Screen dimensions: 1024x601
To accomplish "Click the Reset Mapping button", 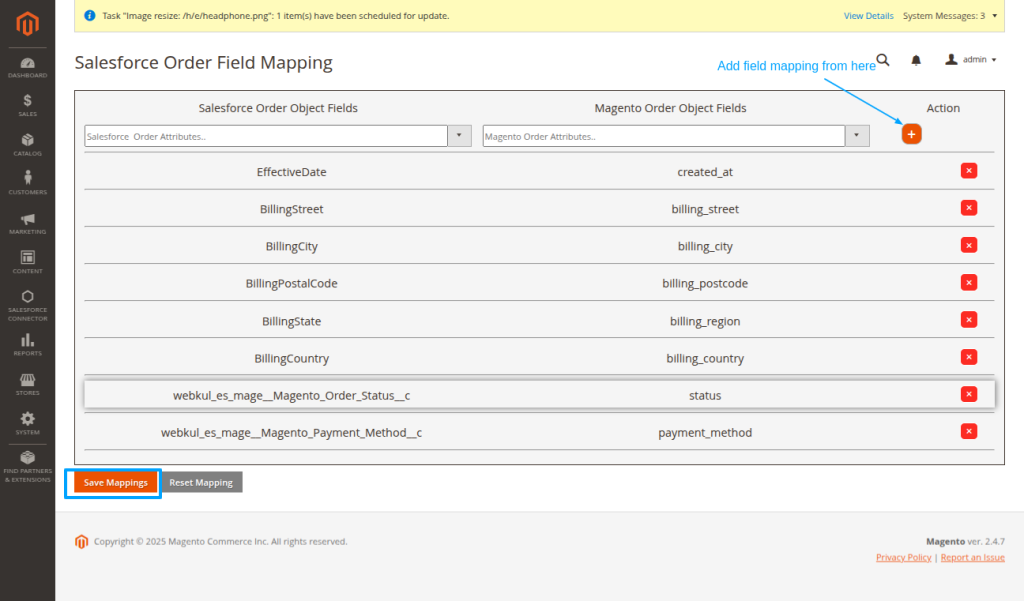I will point(201,482).
